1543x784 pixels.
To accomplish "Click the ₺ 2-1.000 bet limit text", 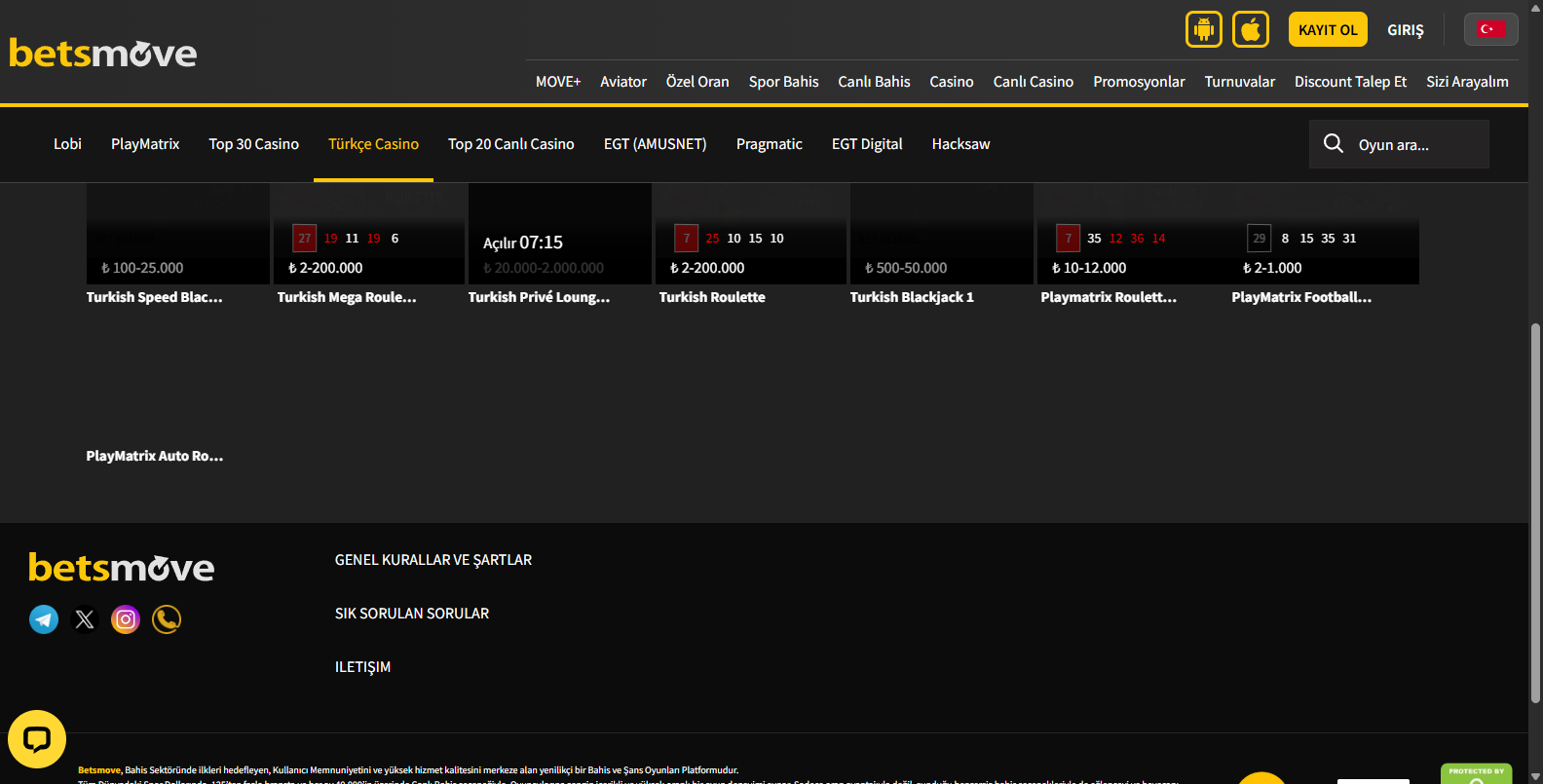I will (1272, 268).
